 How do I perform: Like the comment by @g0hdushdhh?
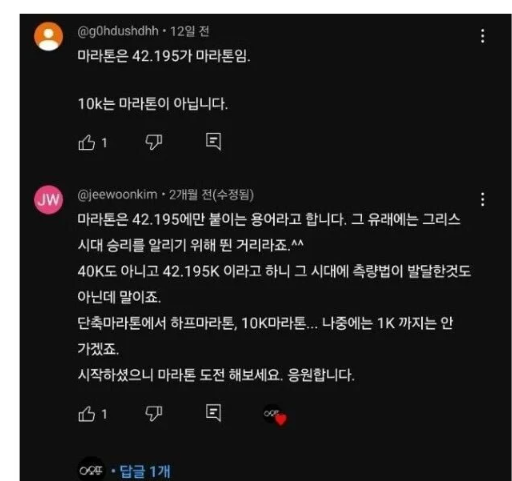[87, 143]
